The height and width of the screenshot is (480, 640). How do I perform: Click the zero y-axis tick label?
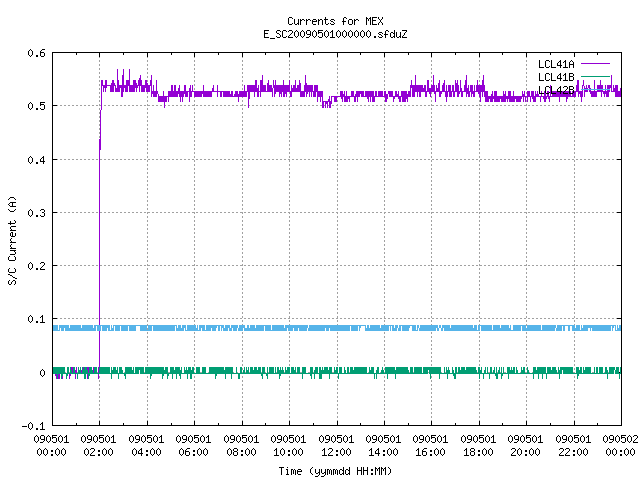point(42,373)
